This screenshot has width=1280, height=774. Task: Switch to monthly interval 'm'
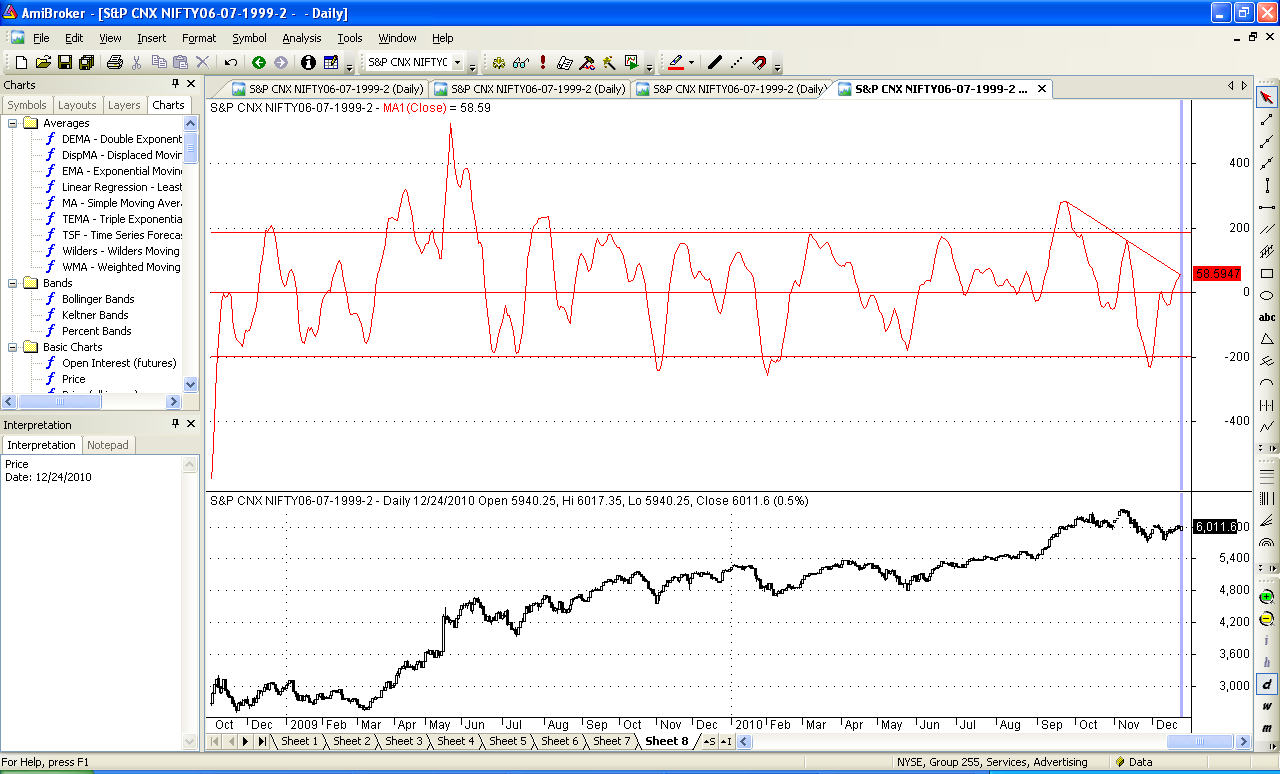tap(1267, 727)
